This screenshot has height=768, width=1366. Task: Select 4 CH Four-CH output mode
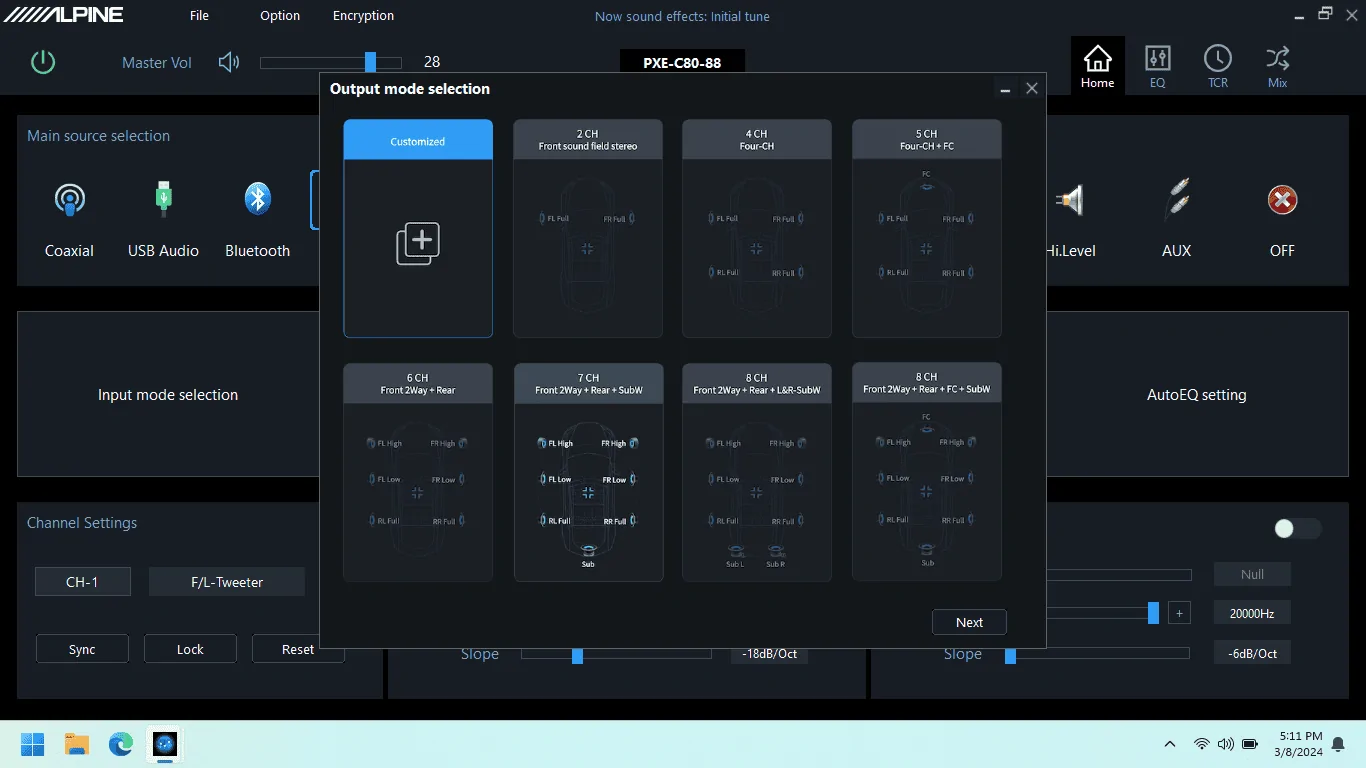757,229
